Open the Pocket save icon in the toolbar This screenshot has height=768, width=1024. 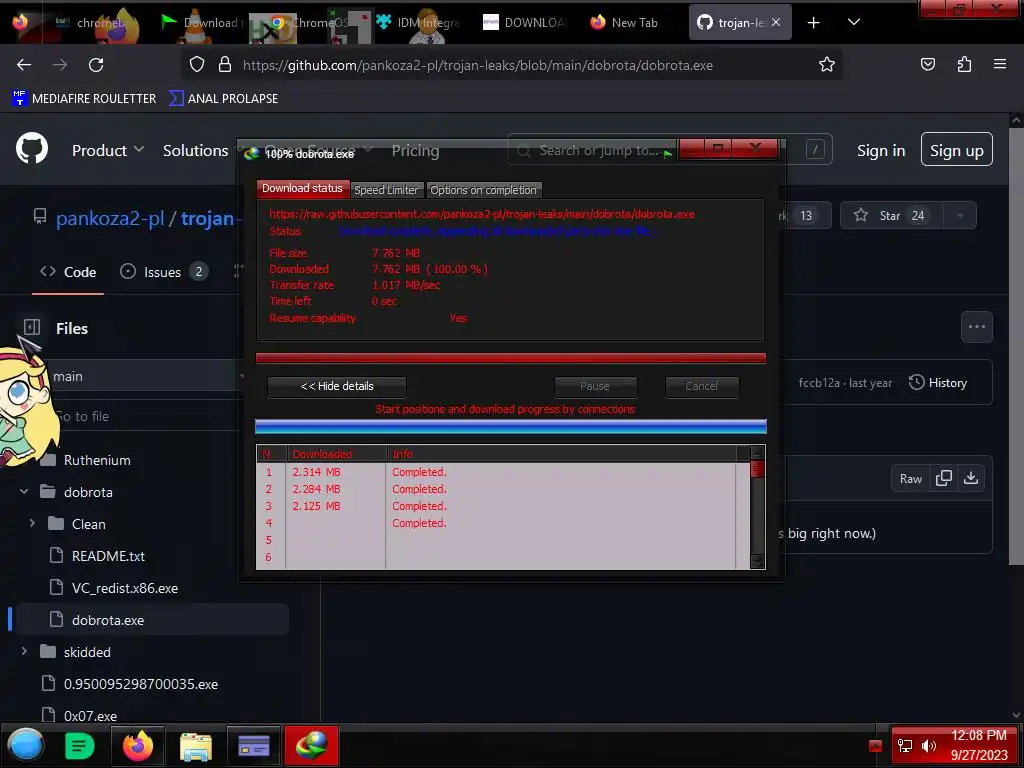point(927,64)
